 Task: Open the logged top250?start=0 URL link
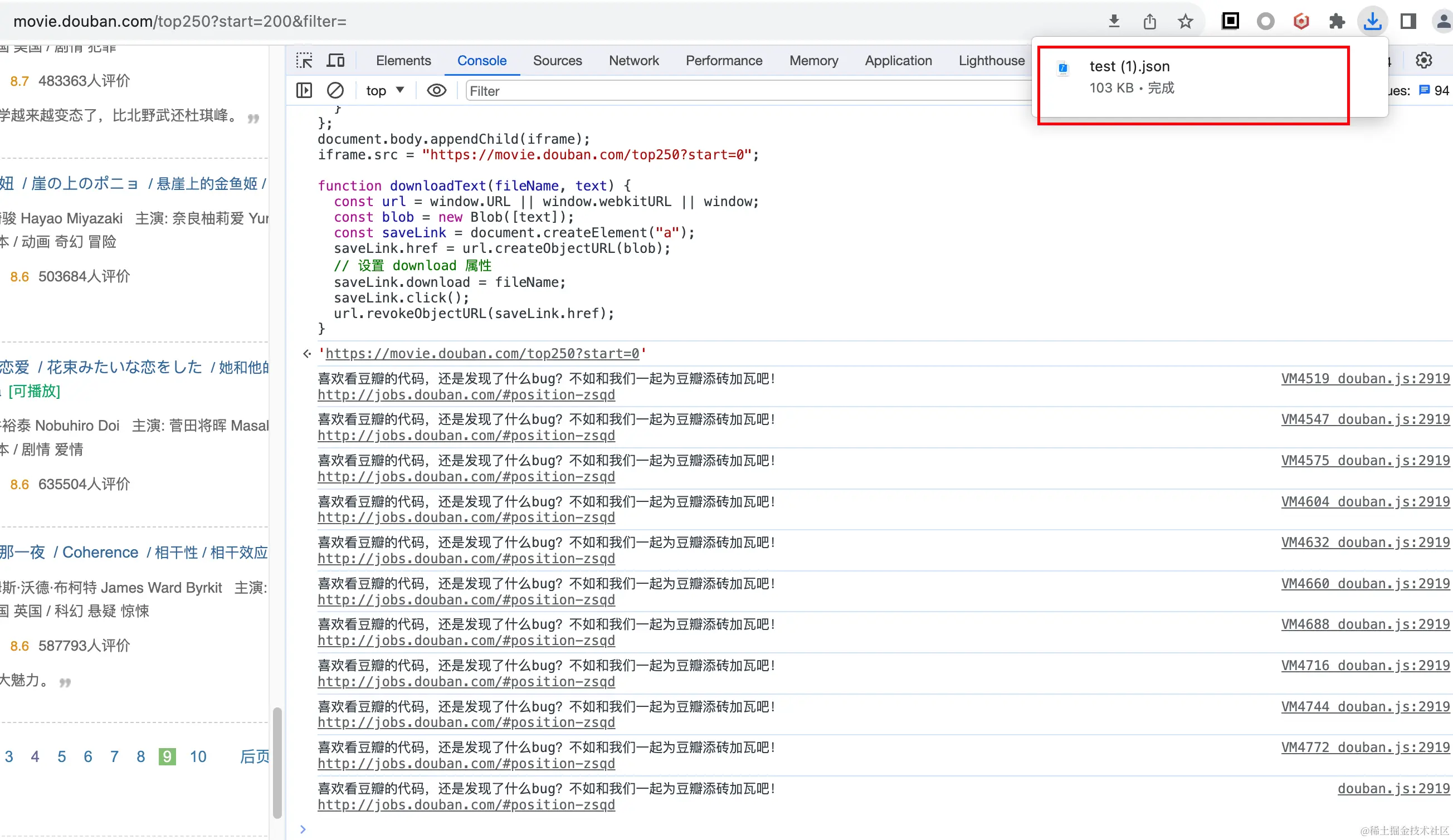482,353
